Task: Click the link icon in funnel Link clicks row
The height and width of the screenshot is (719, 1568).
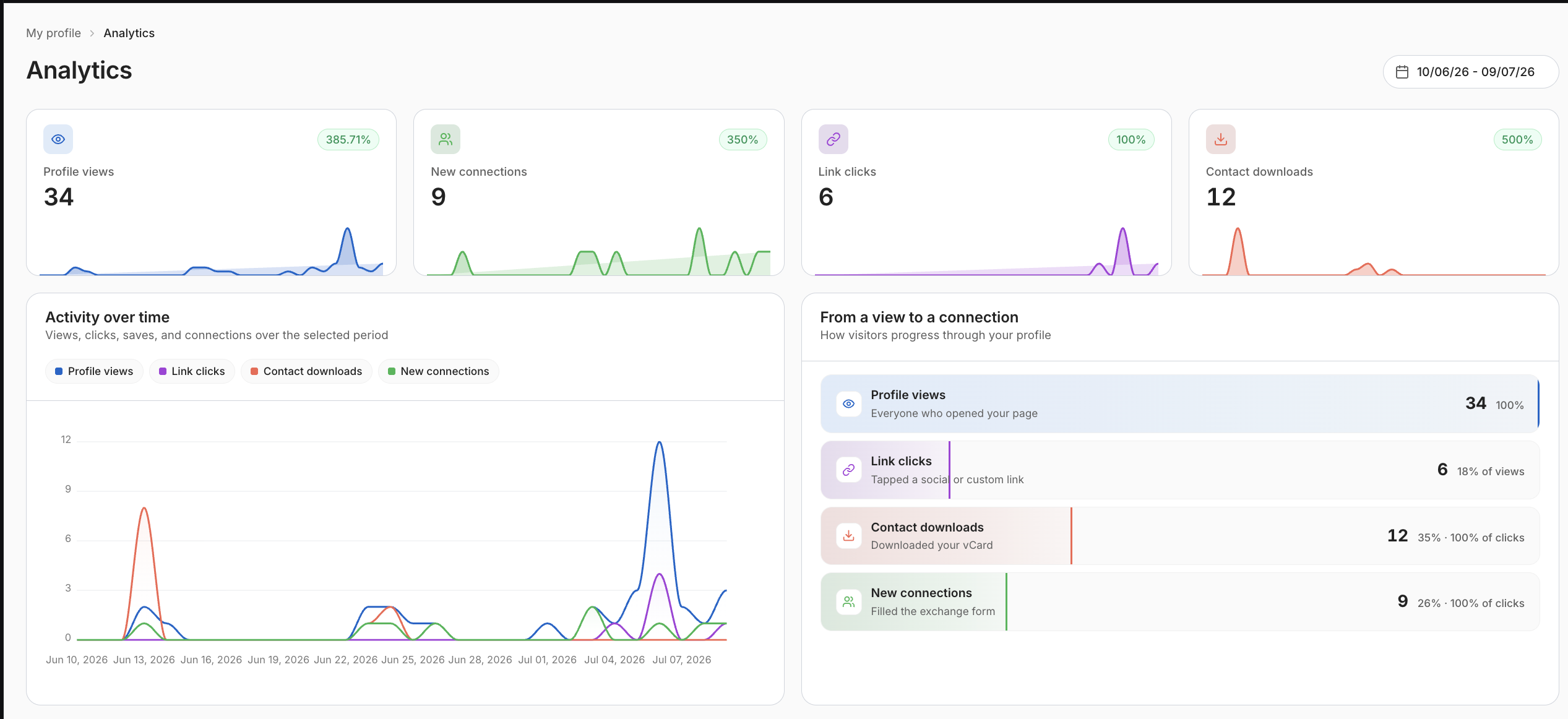Action: tap(849, 470)
